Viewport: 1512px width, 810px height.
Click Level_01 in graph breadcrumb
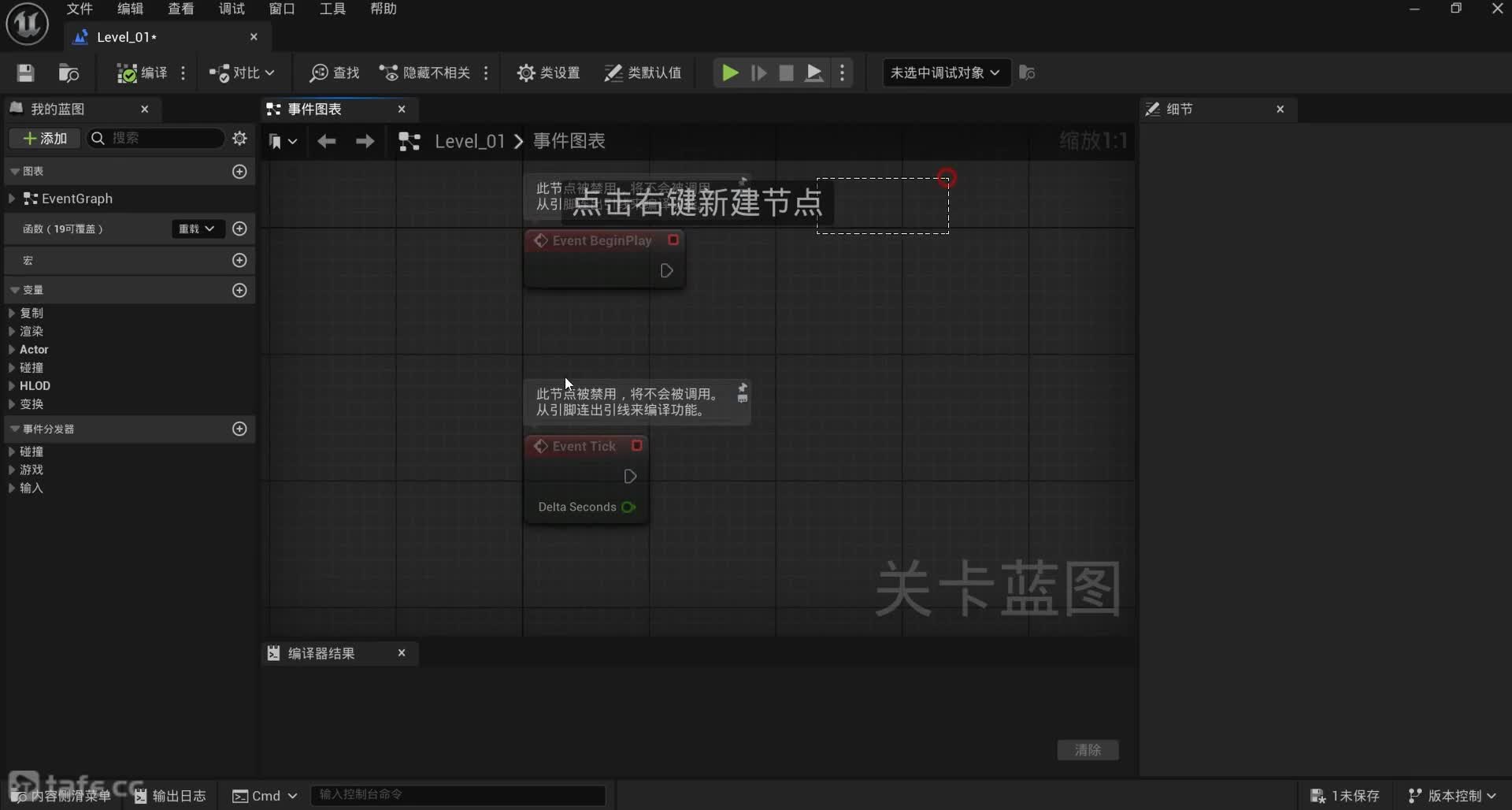pyautogui.click(x=469, y=141)
